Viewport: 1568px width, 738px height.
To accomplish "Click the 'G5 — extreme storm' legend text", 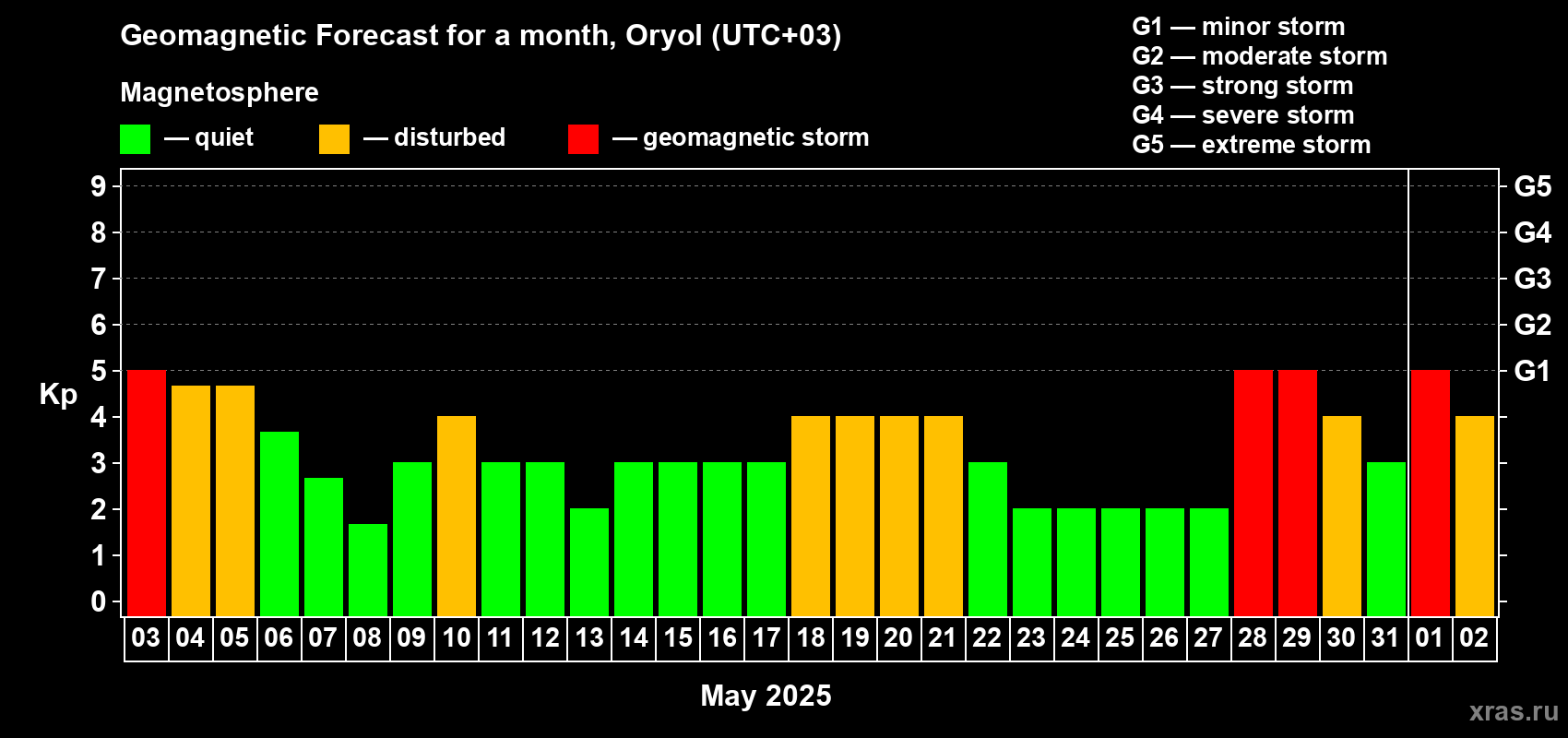I will 1251,145.
